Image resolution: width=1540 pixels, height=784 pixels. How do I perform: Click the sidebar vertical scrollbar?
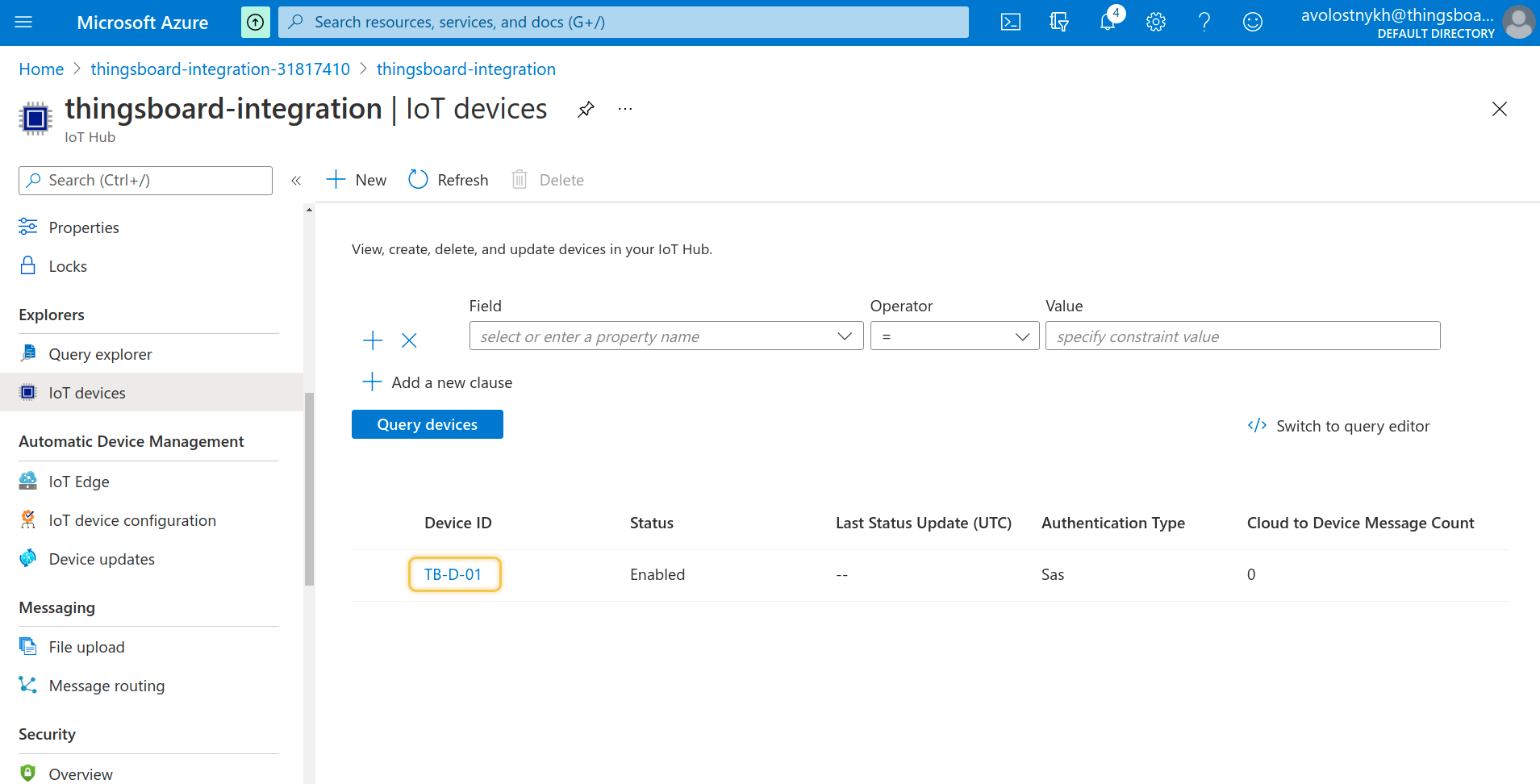[x=309, y=489]
